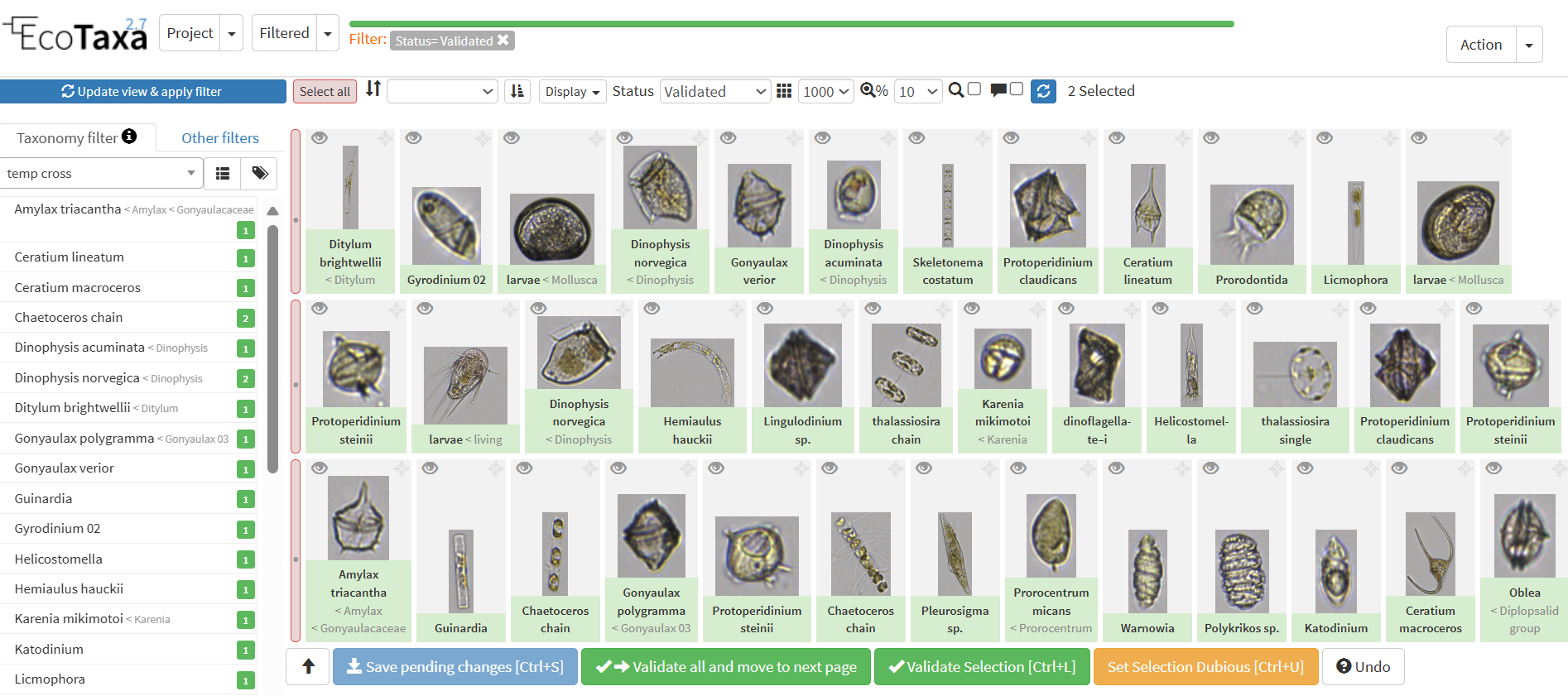
Task: Open the Filtered dropdown arrow
Action: 328,34
